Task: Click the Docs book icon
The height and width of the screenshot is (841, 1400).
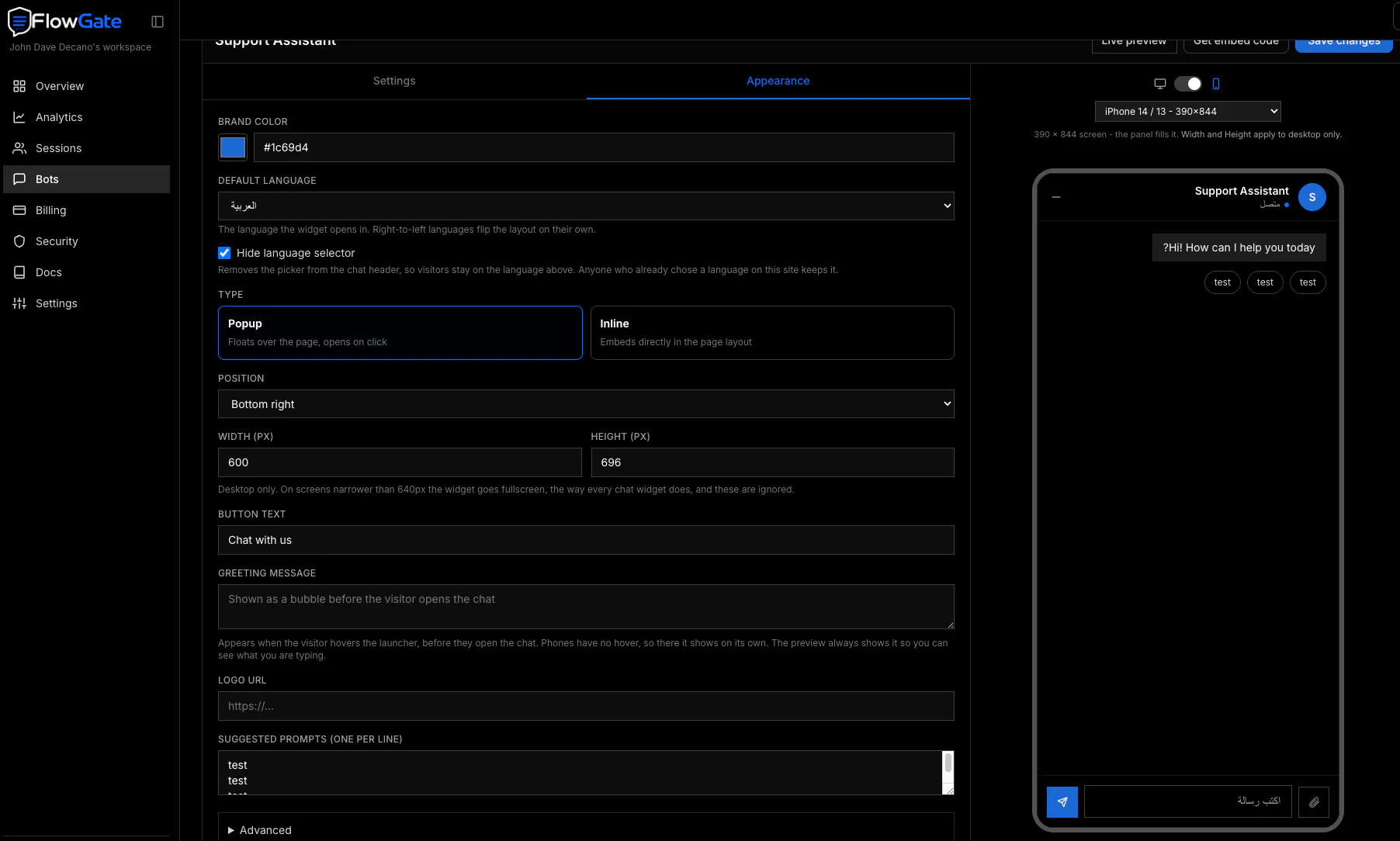Action: (x=19, y=272)
